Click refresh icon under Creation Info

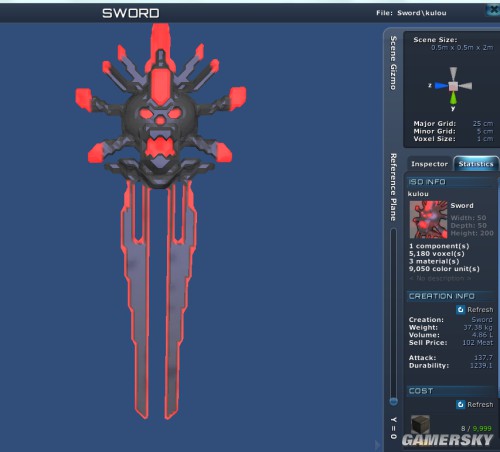coord(461,310)
